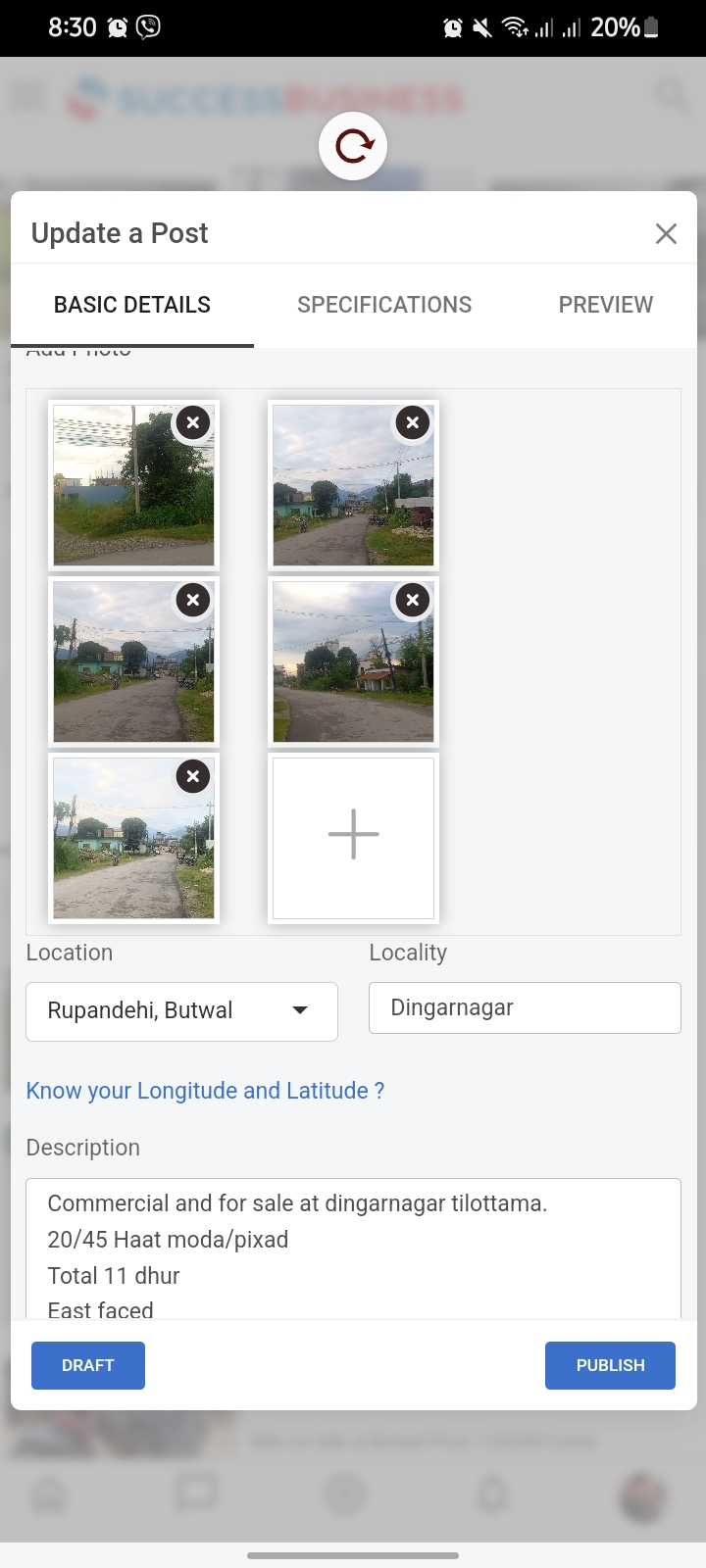Publish the post
This screenshot has height=1568, width=706.
(610, 1365)
